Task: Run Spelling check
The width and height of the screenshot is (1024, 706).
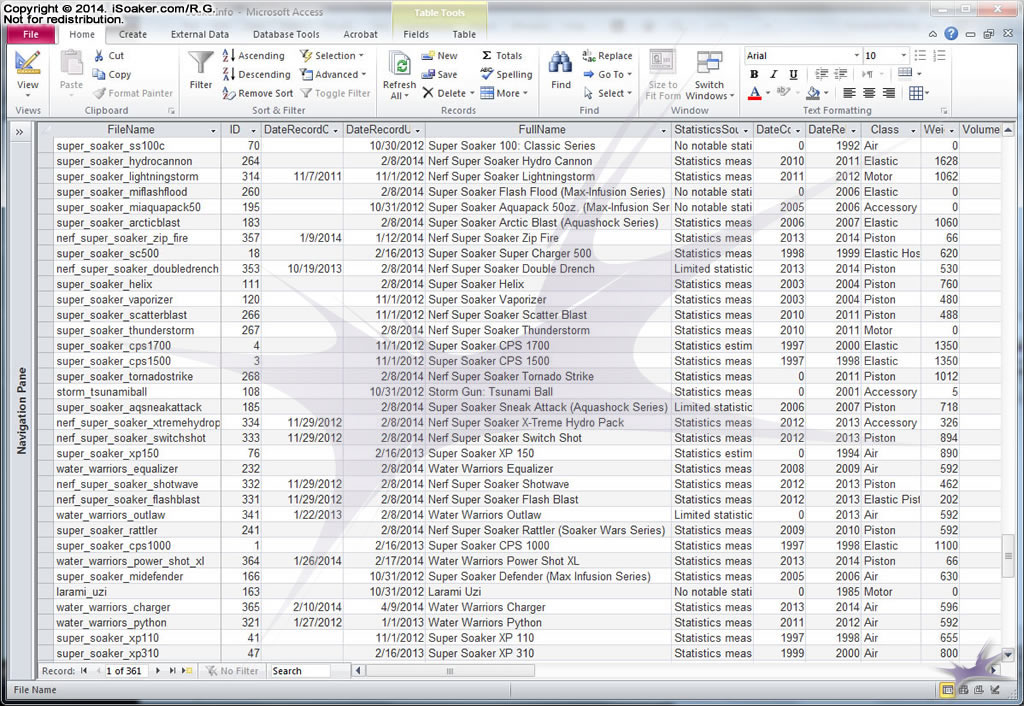Action: (x=506, y=74)
